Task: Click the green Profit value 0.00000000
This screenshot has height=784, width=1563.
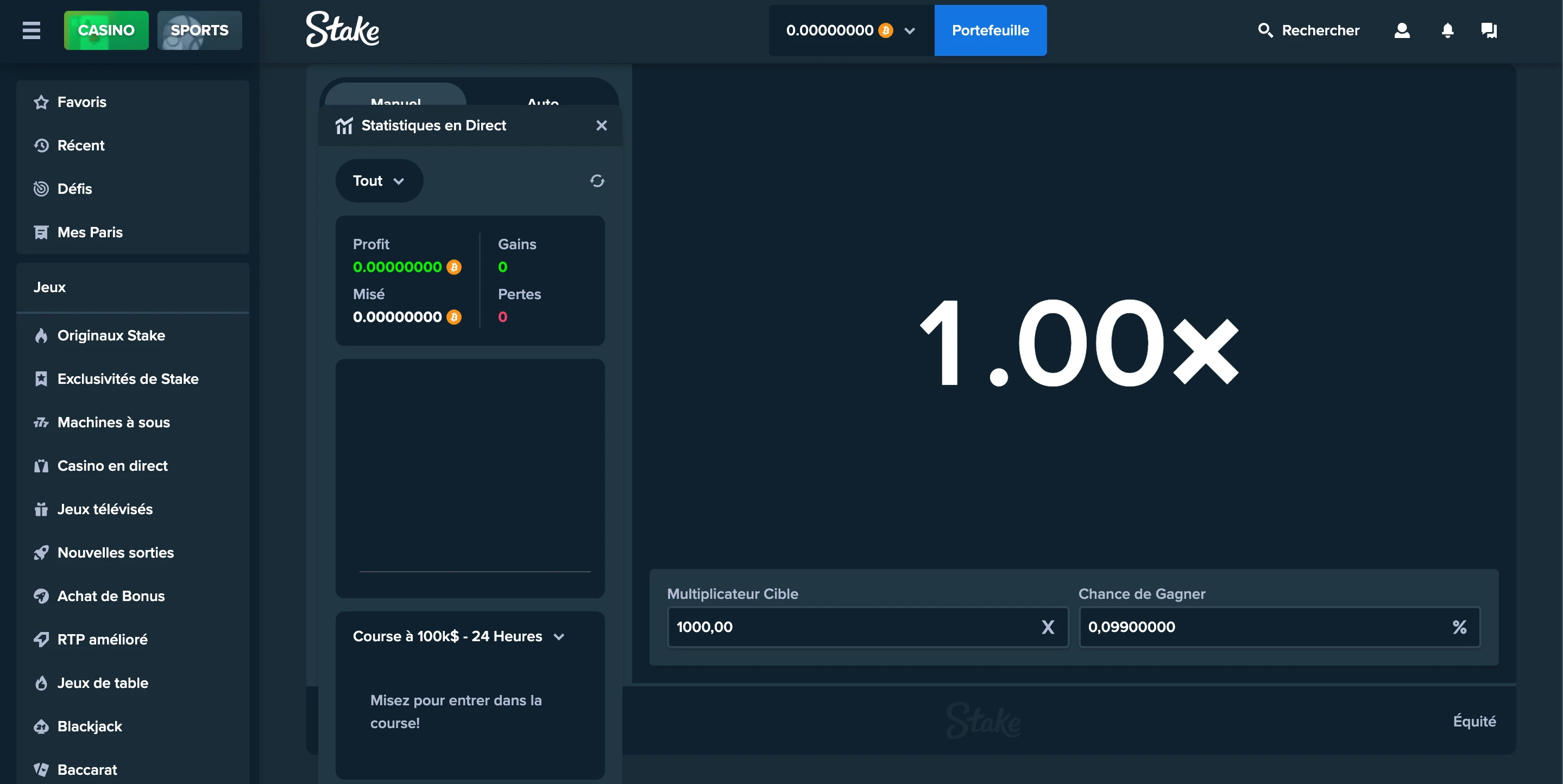Action: (x=398, y=267)
